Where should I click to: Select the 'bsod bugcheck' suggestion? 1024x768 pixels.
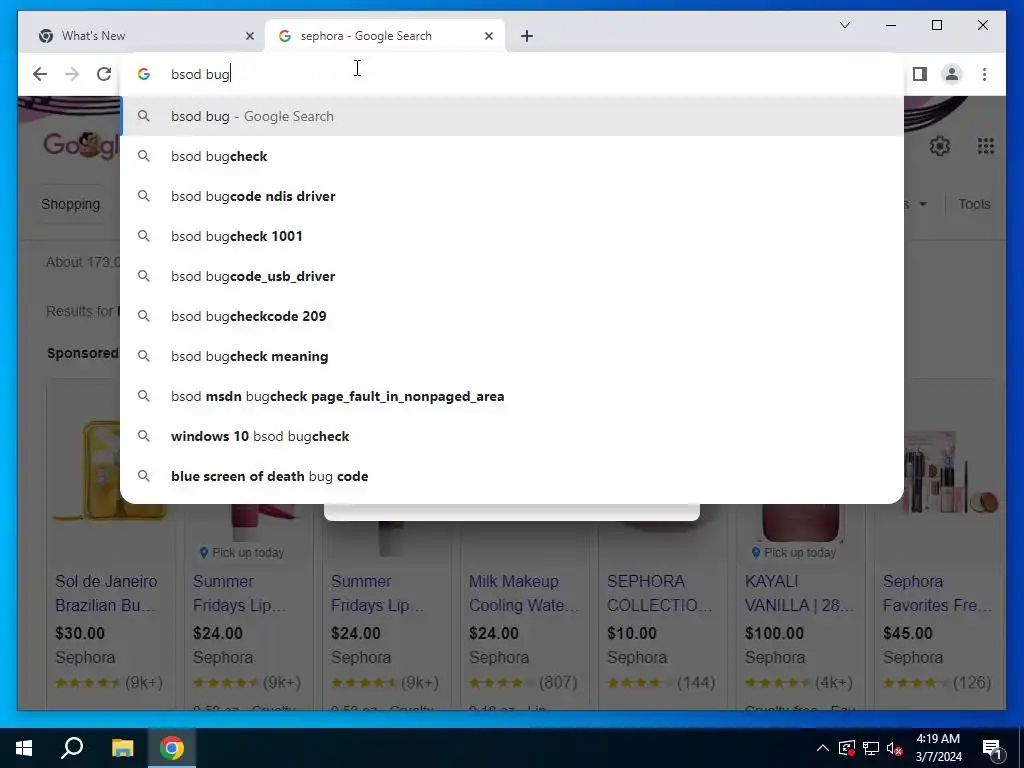pyautogui.click(x=513, y=156)
